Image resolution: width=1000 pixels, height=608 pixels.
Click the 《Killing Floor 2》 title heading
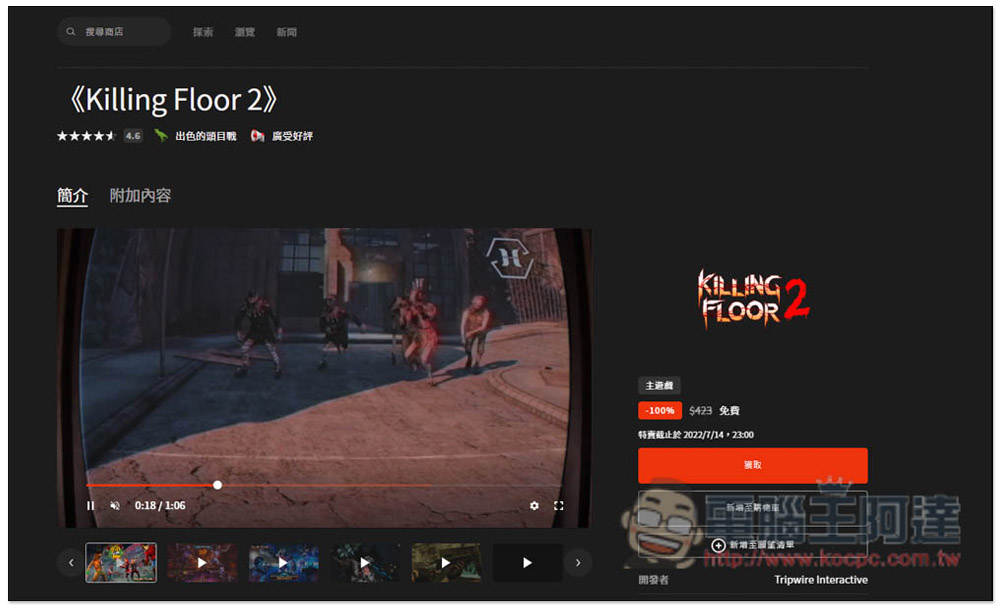(172, 100)
